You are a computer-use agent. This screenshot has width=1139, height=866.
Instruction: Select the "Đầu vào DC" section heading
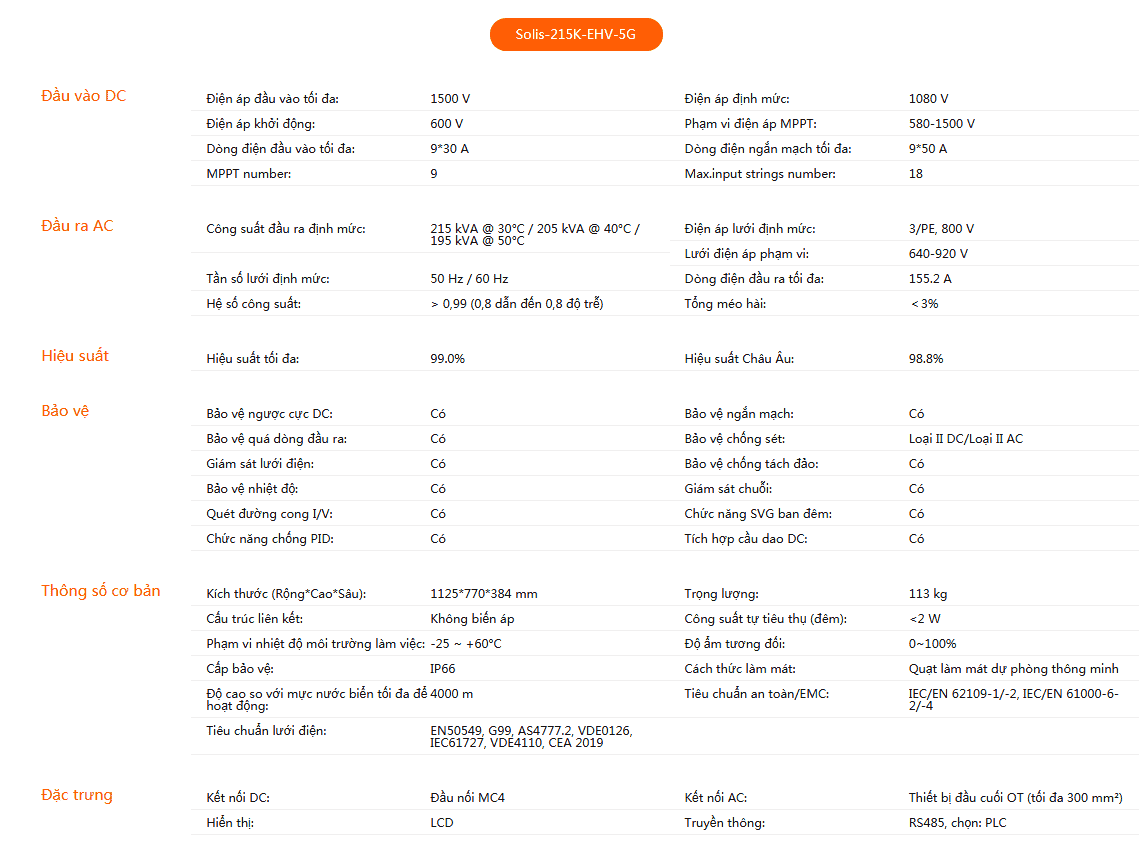pos(84,96)
